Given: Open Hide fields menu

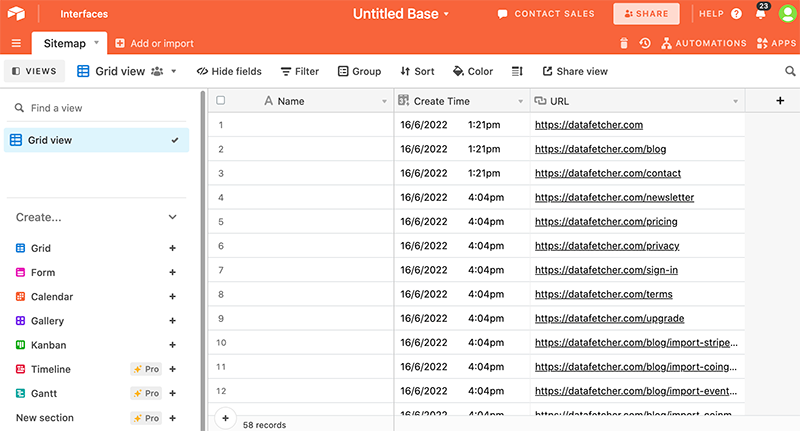Looking at the screenshot, I should [x=229, y=71].
